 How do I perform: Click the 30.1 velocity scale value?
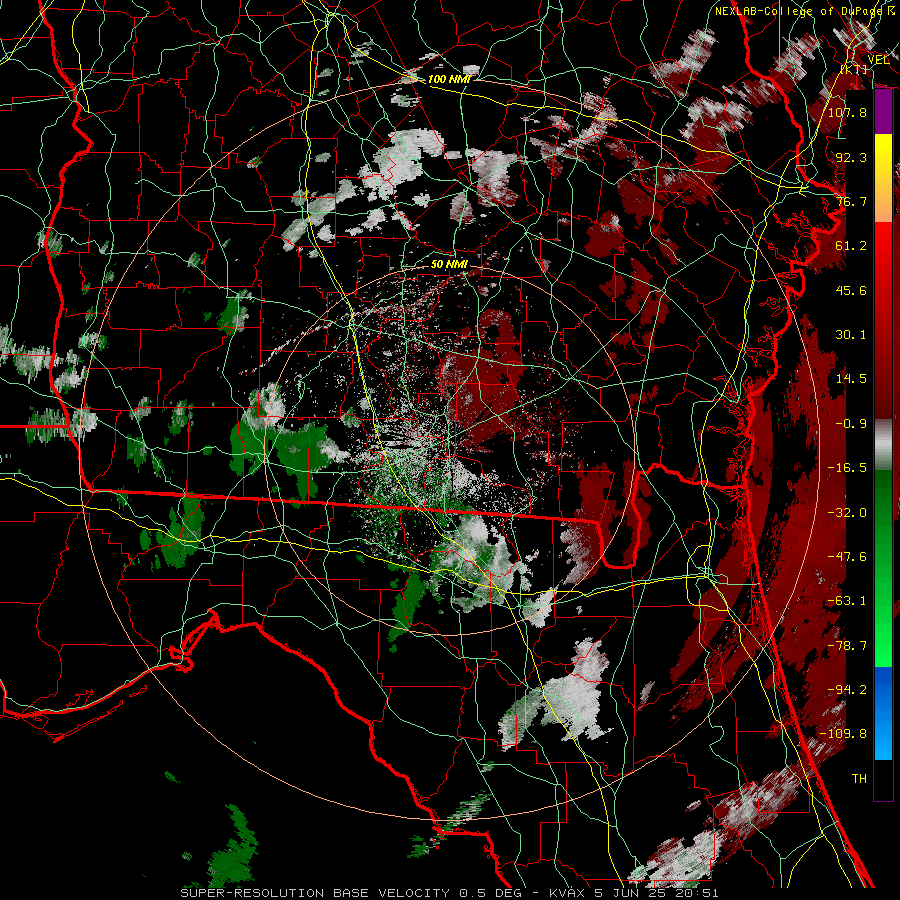coord(851,335)
